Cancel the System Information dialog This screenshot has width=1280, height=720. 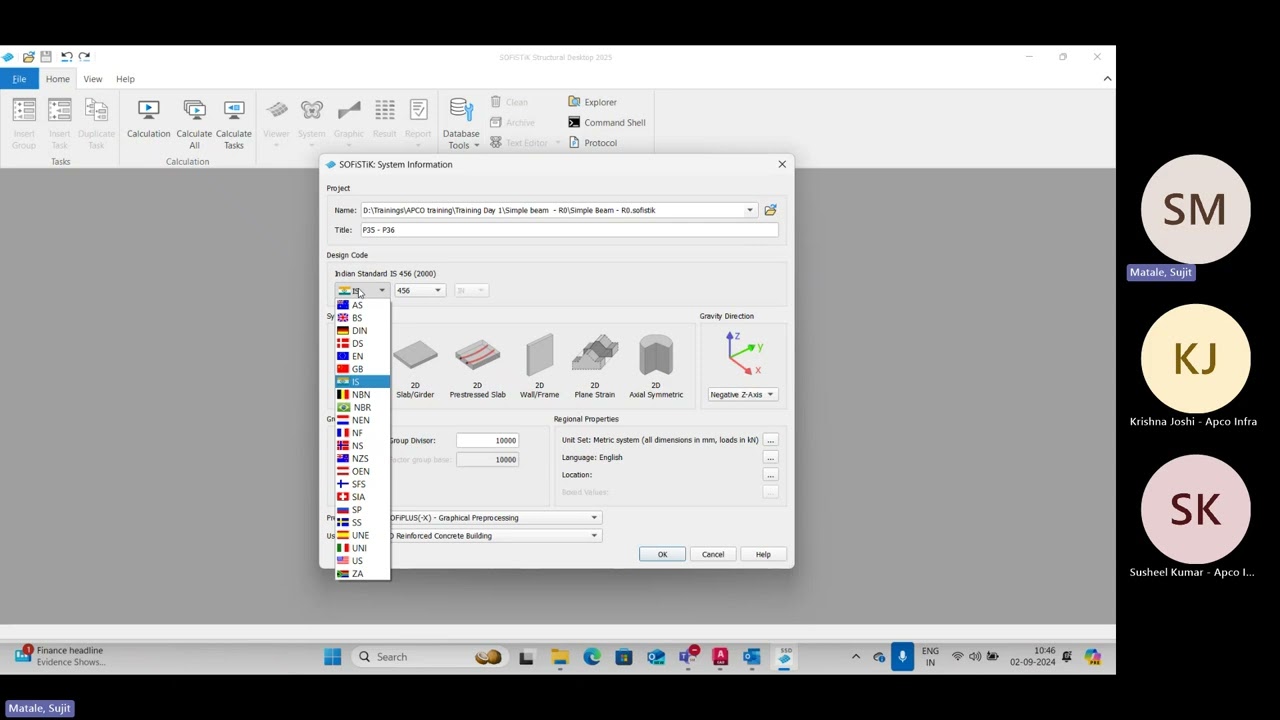[x=713, y=554]
